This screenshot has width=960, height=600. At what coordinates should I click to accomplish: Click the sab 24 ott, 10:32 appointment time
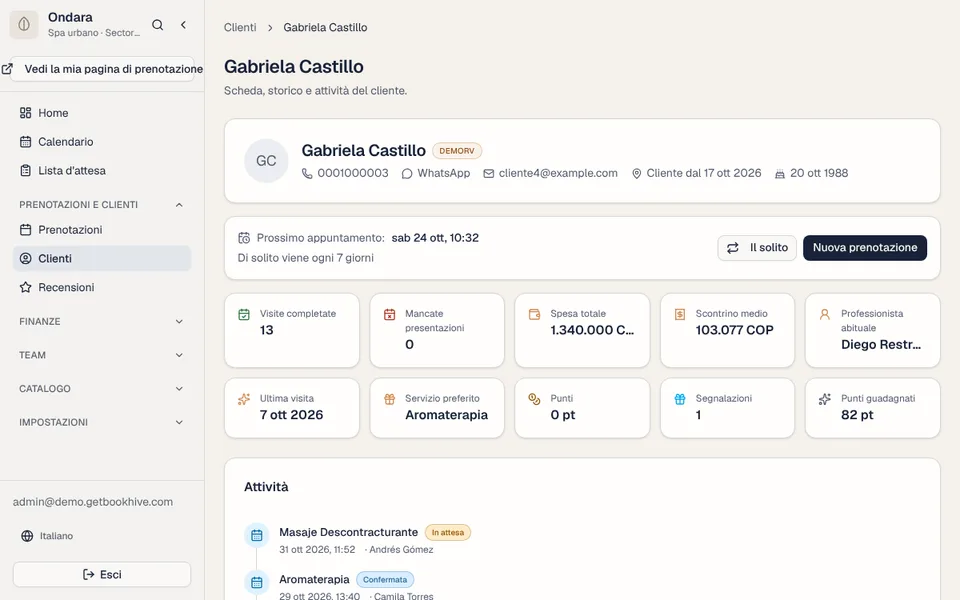[435, 238]
